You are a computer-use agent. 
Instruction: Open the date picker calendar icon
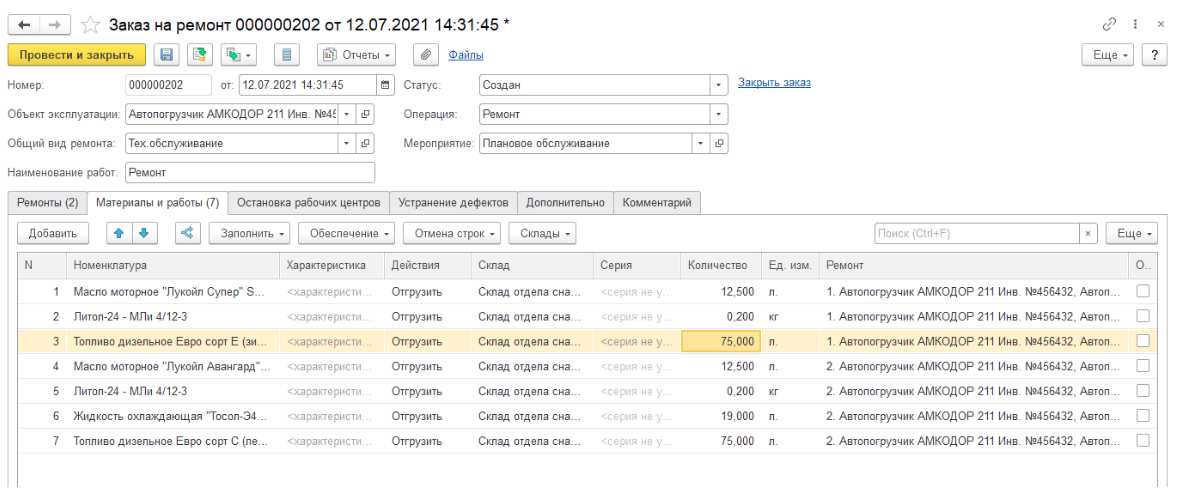coord(385,85)
